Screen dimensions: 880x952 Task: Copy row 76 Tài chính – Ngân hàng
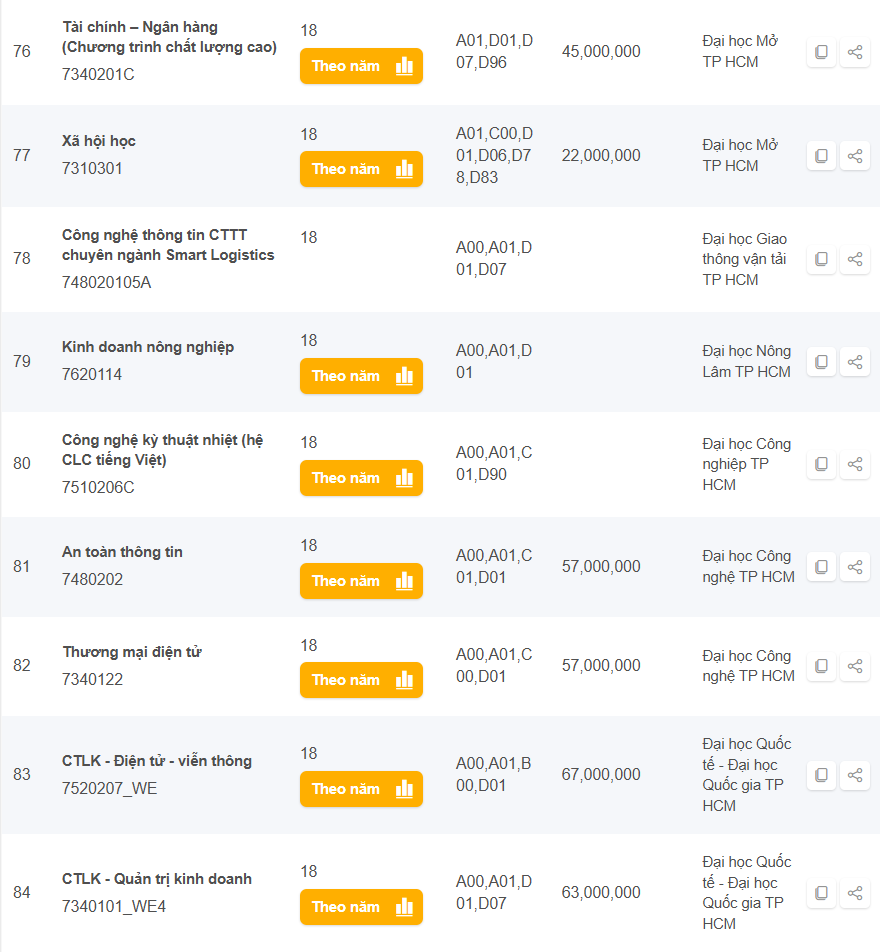click(x=821, y=52)
